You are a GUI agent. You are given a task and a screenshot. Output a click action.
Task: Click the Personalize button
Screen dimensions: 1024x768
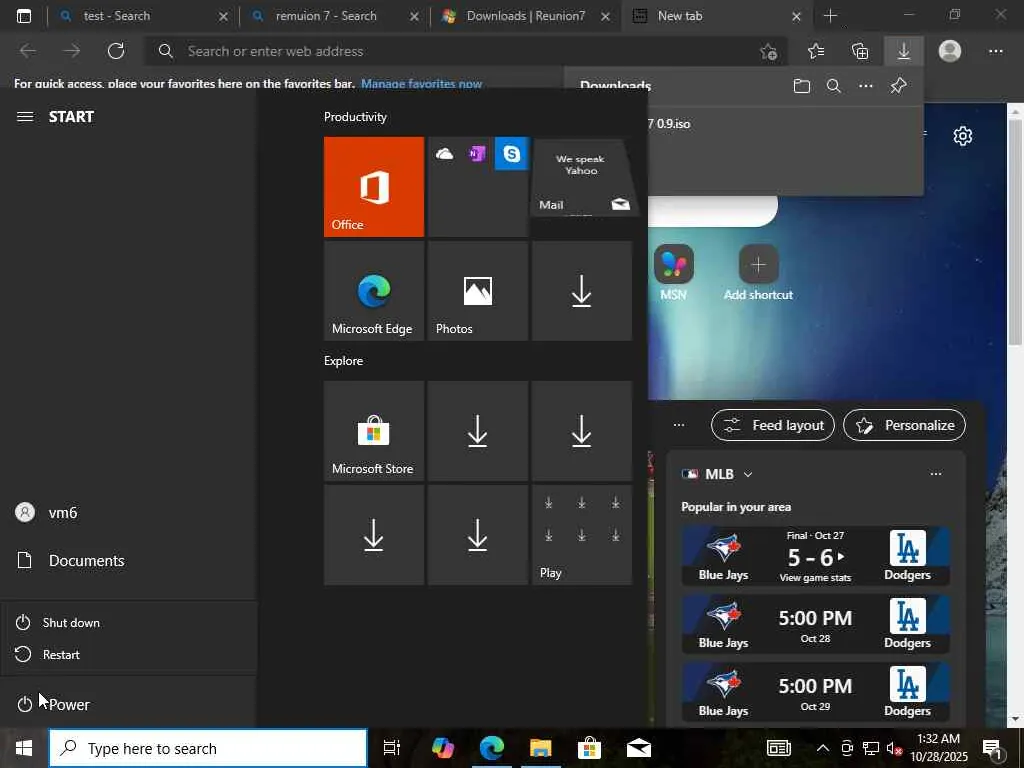(x=904, y=425)
